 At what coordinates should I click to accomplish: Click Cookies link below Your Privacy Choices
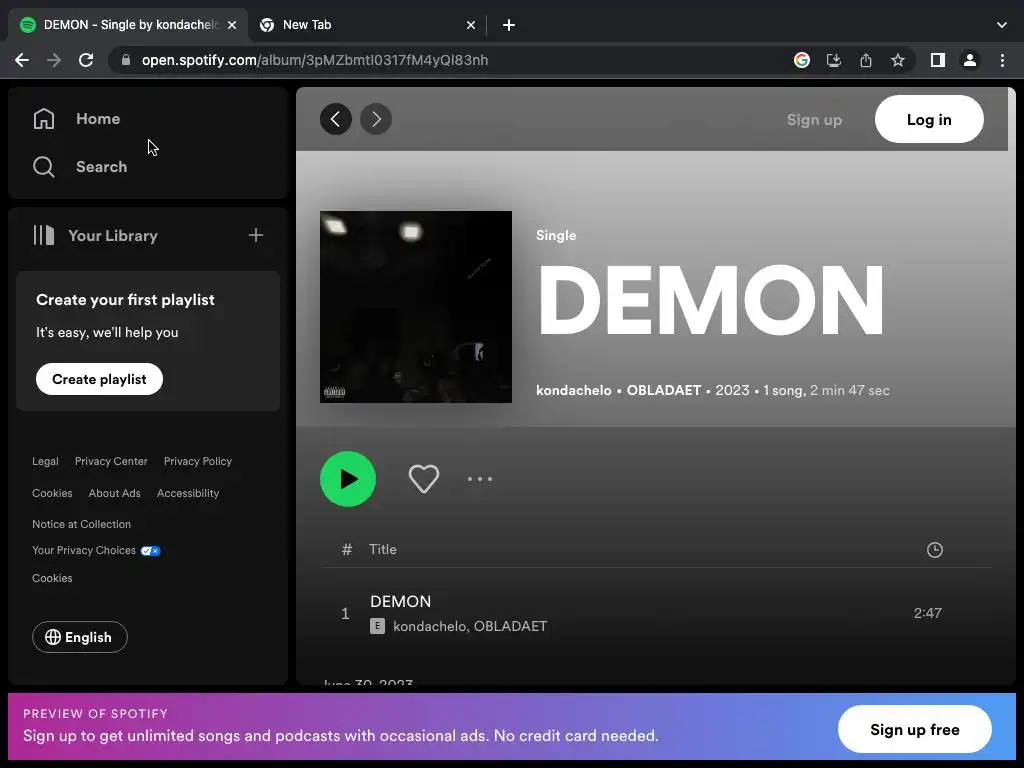tap(52, 578)
